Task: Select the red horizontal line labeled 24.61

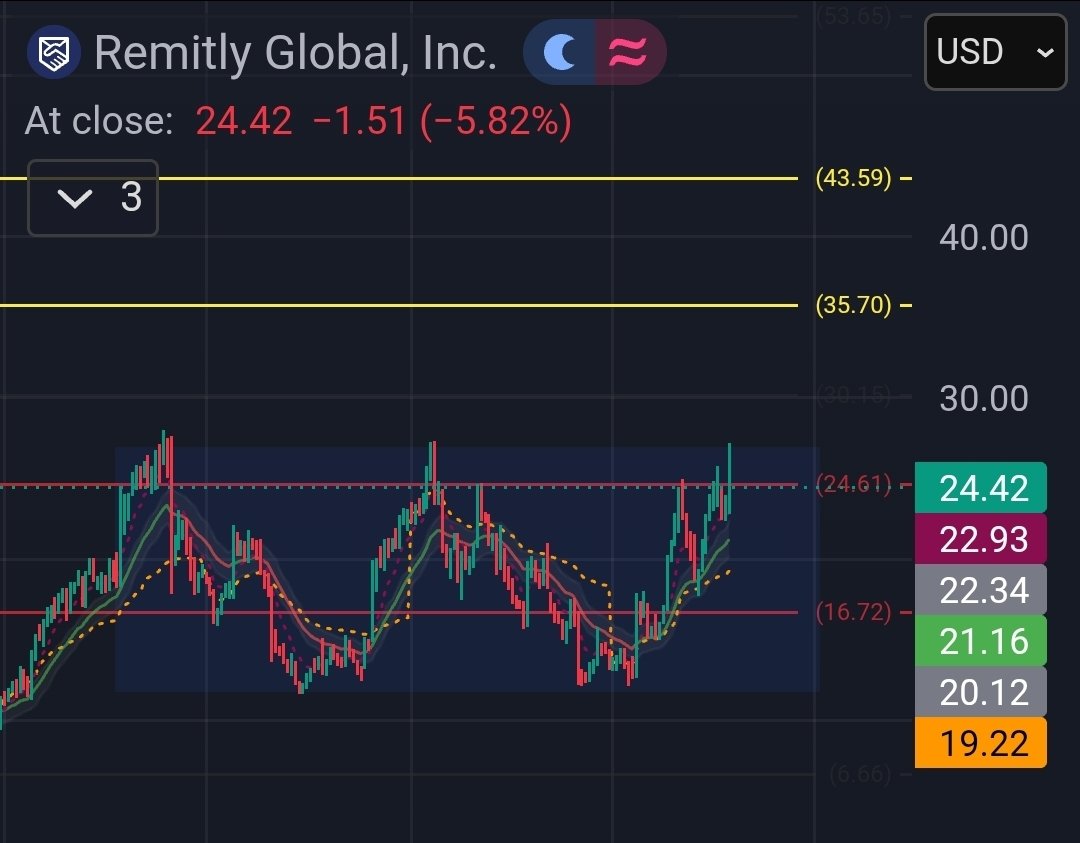Action: point(399,485)
